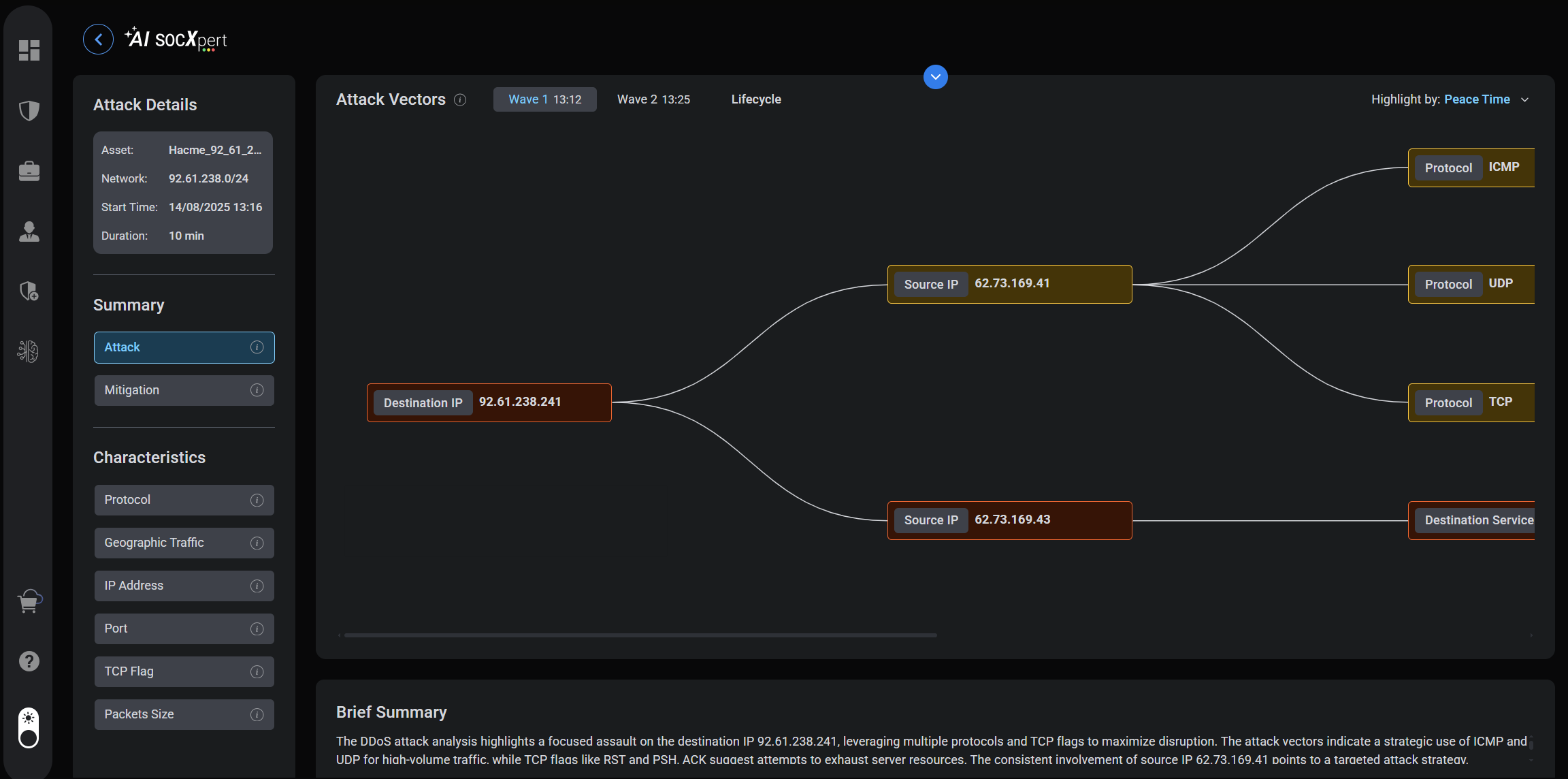Screen dimensions: 1568x779
Task: Click the horizontal scrollbar under attack graph
Action: point(640,635)
